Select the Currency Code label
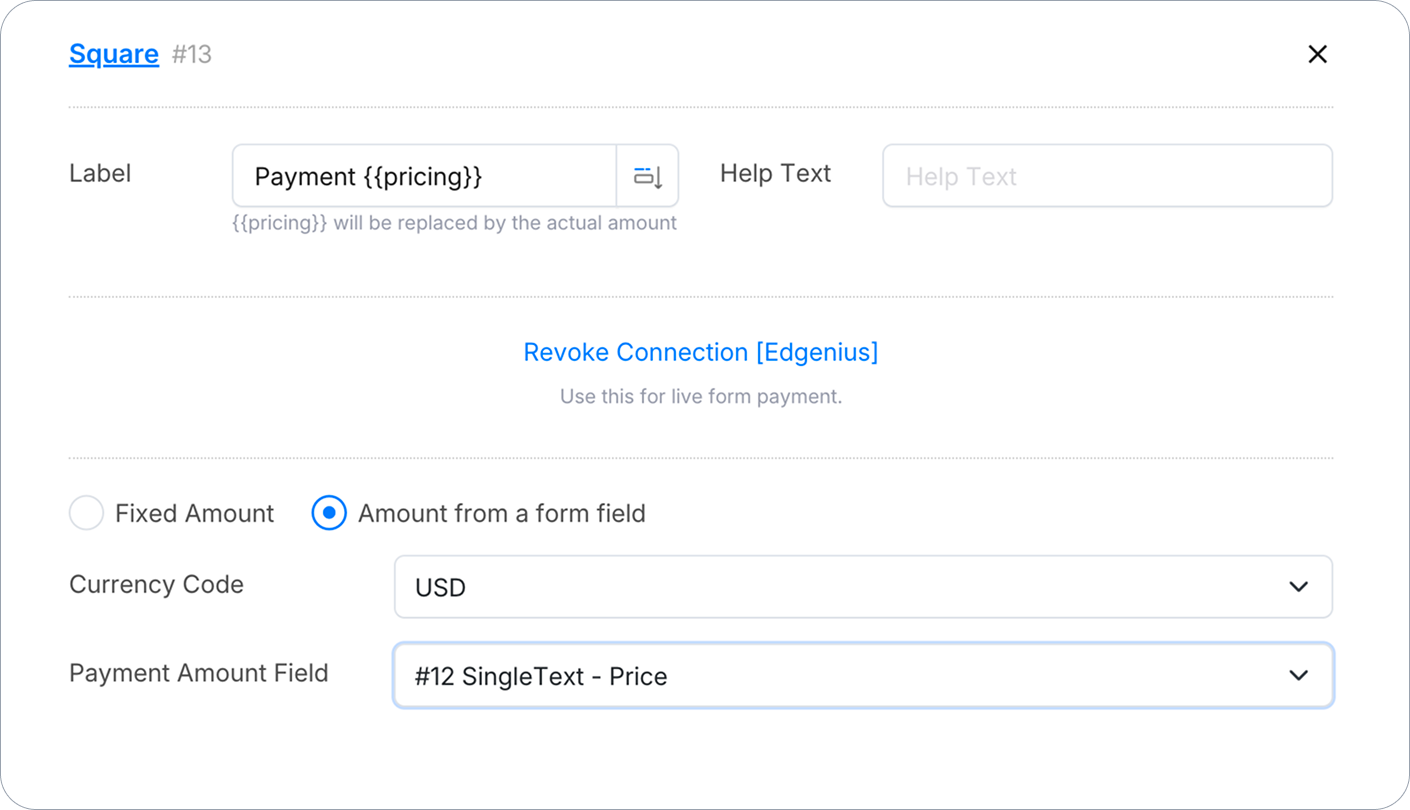Screen dimensions: 1410x810 [x=156, y=584]
